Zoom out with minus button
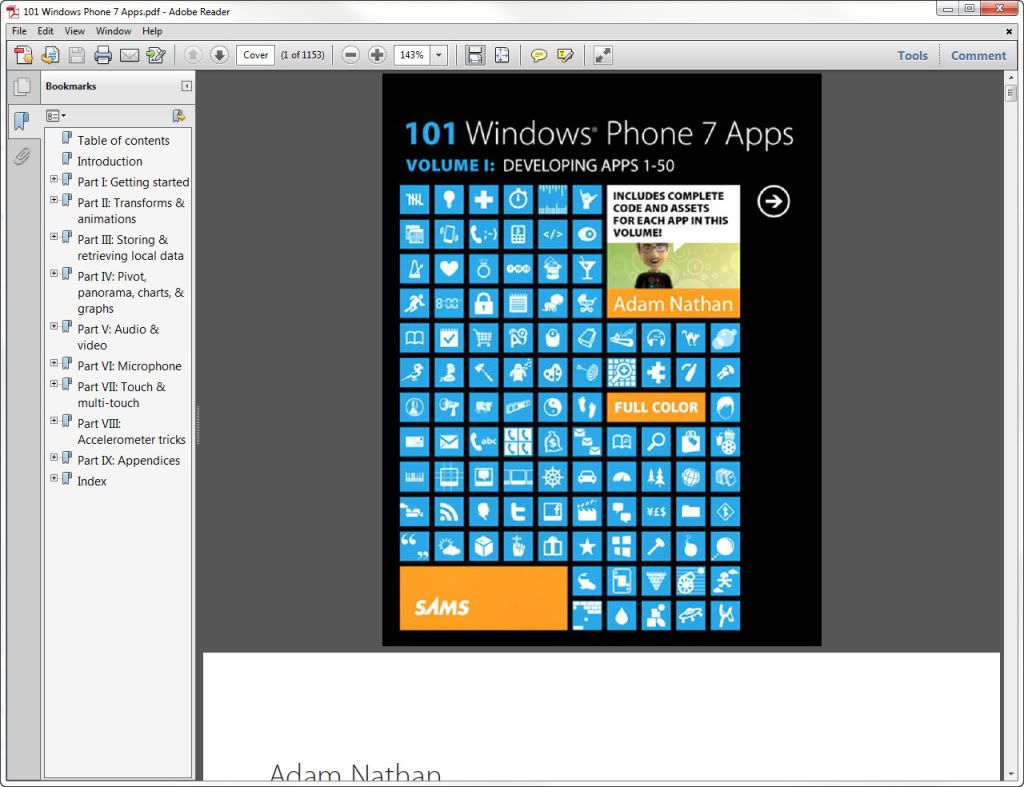This screenshot has width=1024, height=787. pyautogui.click(x=351, y=55)
